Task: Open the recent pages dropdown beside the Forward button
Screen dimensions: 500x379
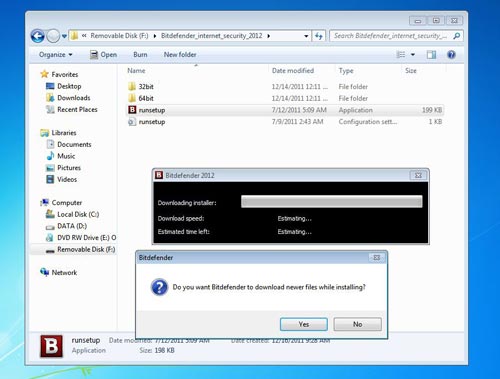Action: point(64,36)
